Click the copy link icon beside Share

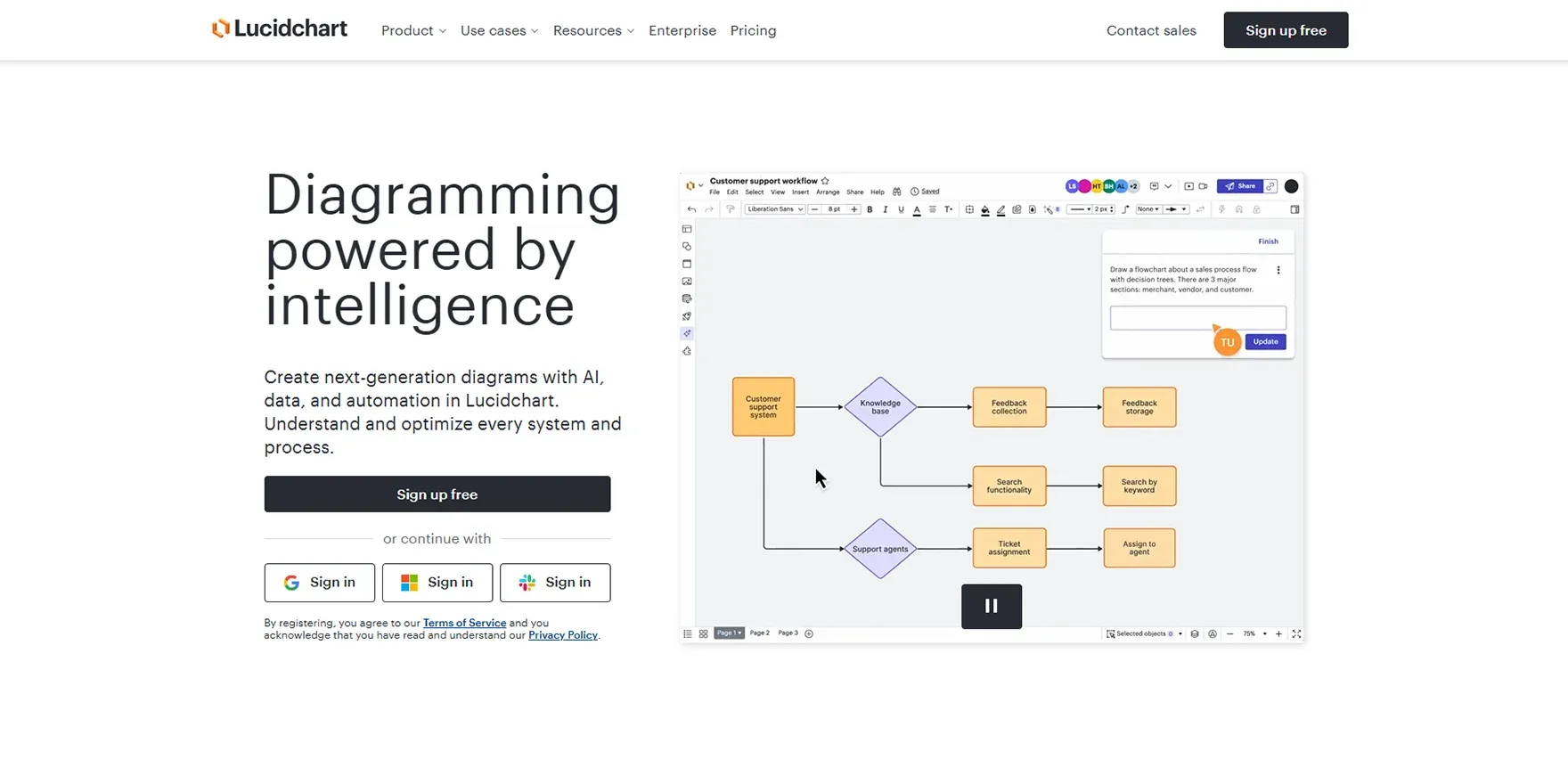1270,186
